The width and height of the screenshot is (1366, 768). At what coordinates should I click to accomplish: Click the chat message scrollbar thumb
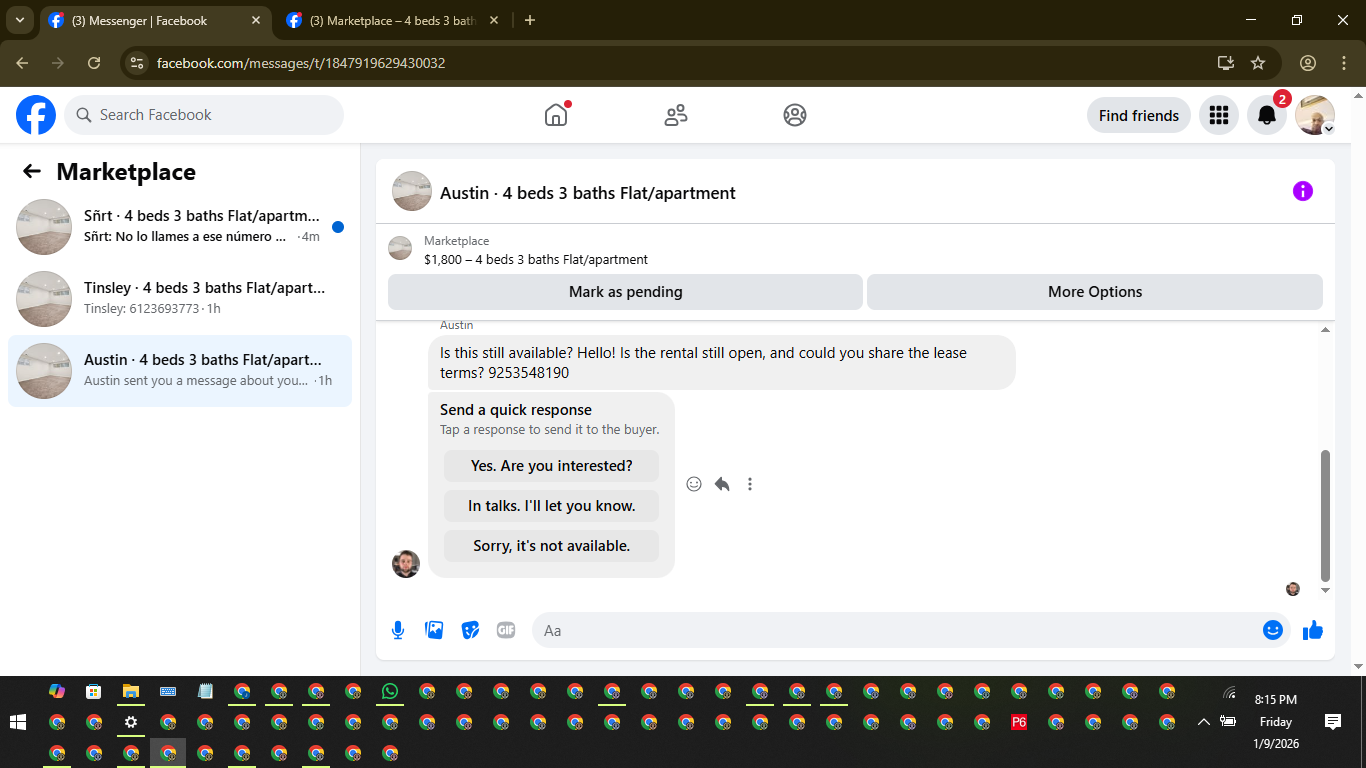click(x=1326, y=515)
